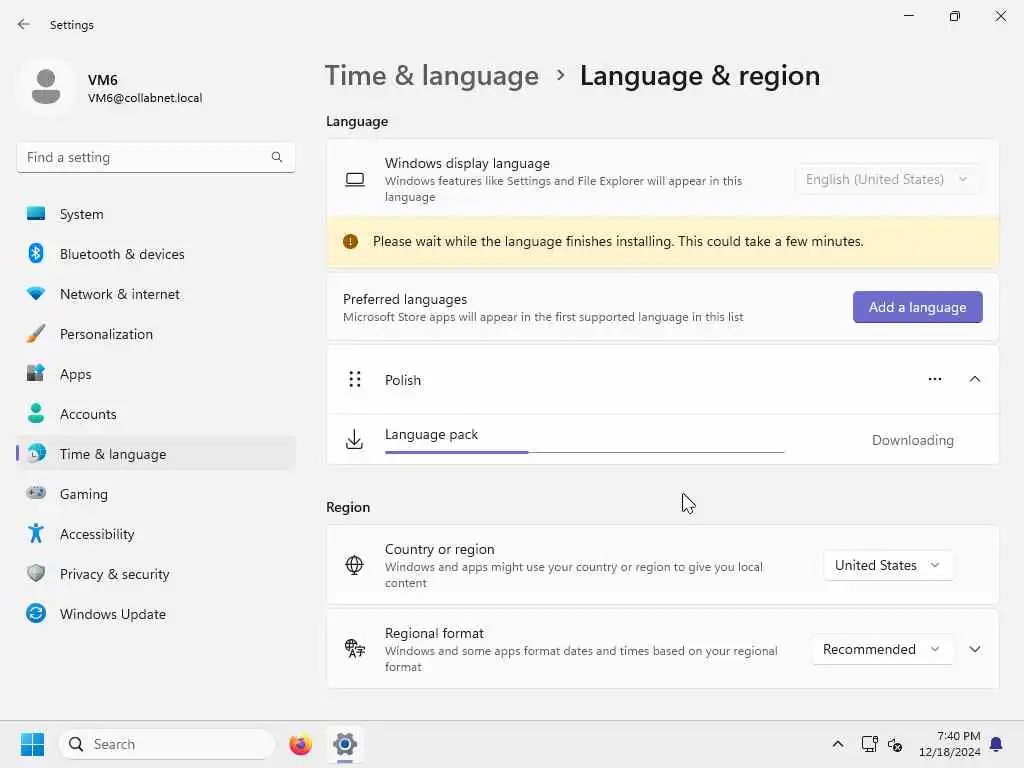
Task: Click the laptop icon beside Windows display language
Action: click(355, 180)
